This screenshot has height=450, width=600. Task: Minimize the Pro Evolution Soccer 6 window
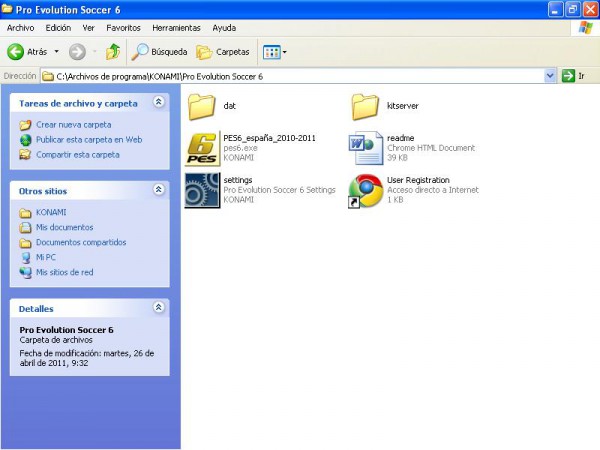coord(555,10)
